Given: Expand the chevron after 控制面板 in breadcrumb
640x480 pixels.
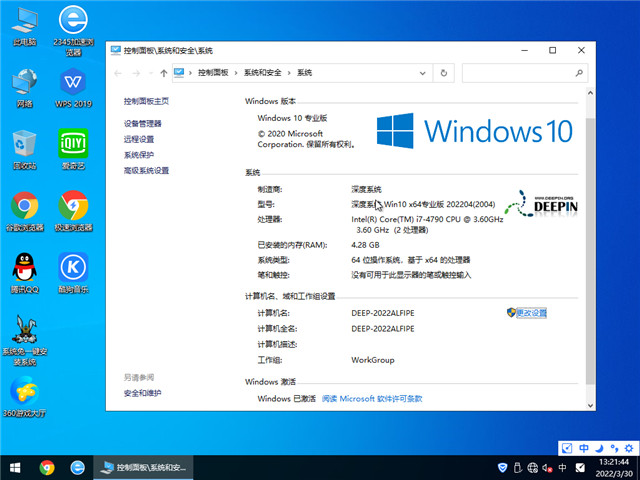Looking at the screenshot, I should (x=236, y=72).
